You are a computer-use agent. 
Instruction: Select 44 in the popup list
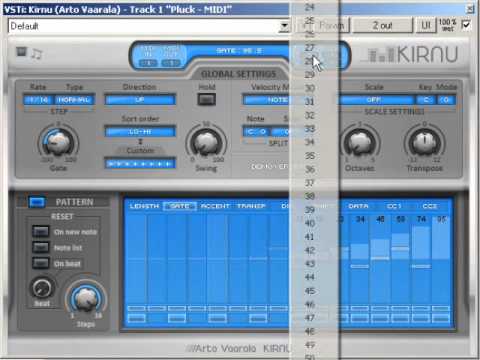pos(313,277)
